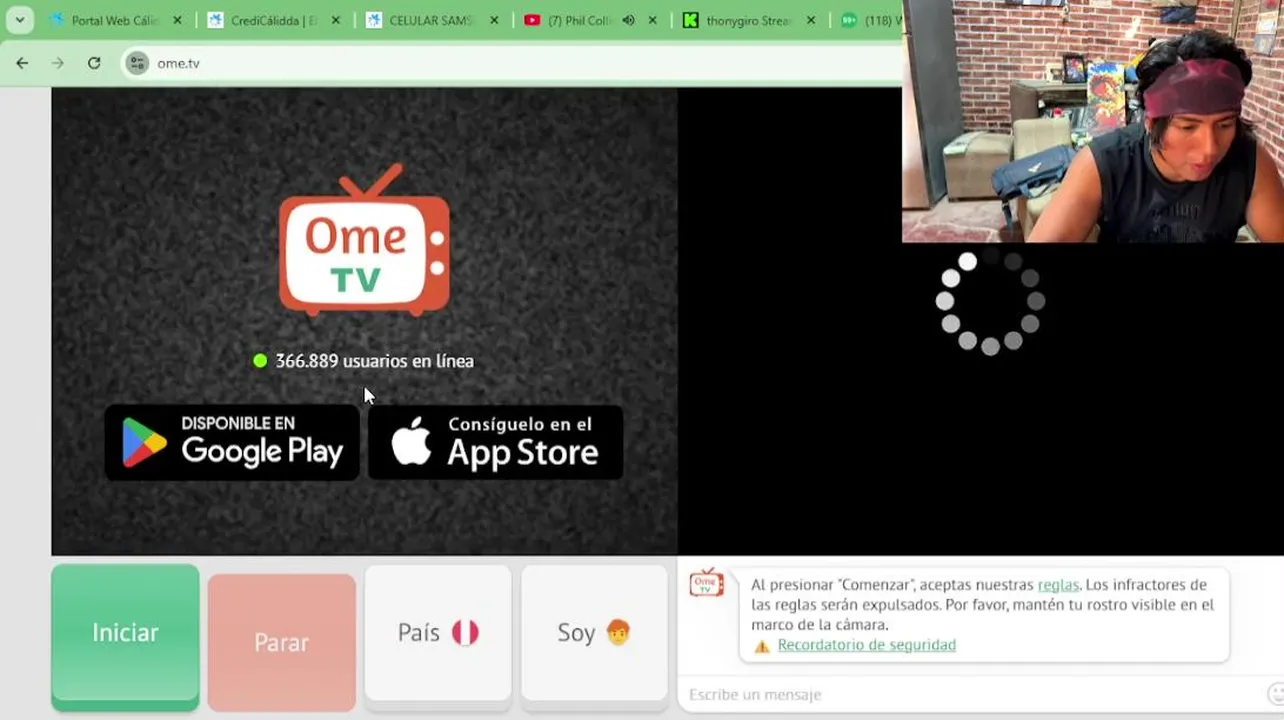
Task: Click the boy emoji icon
Action: 618,633
